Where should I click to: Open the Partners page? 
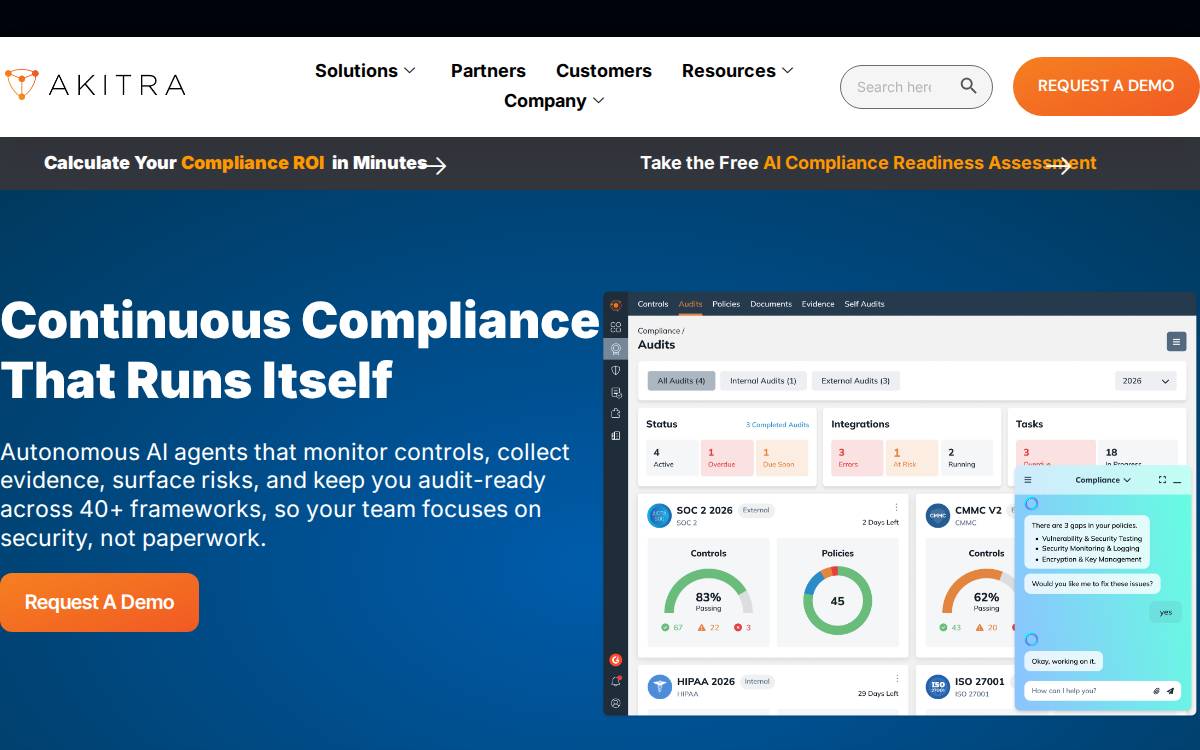[488, 71]
